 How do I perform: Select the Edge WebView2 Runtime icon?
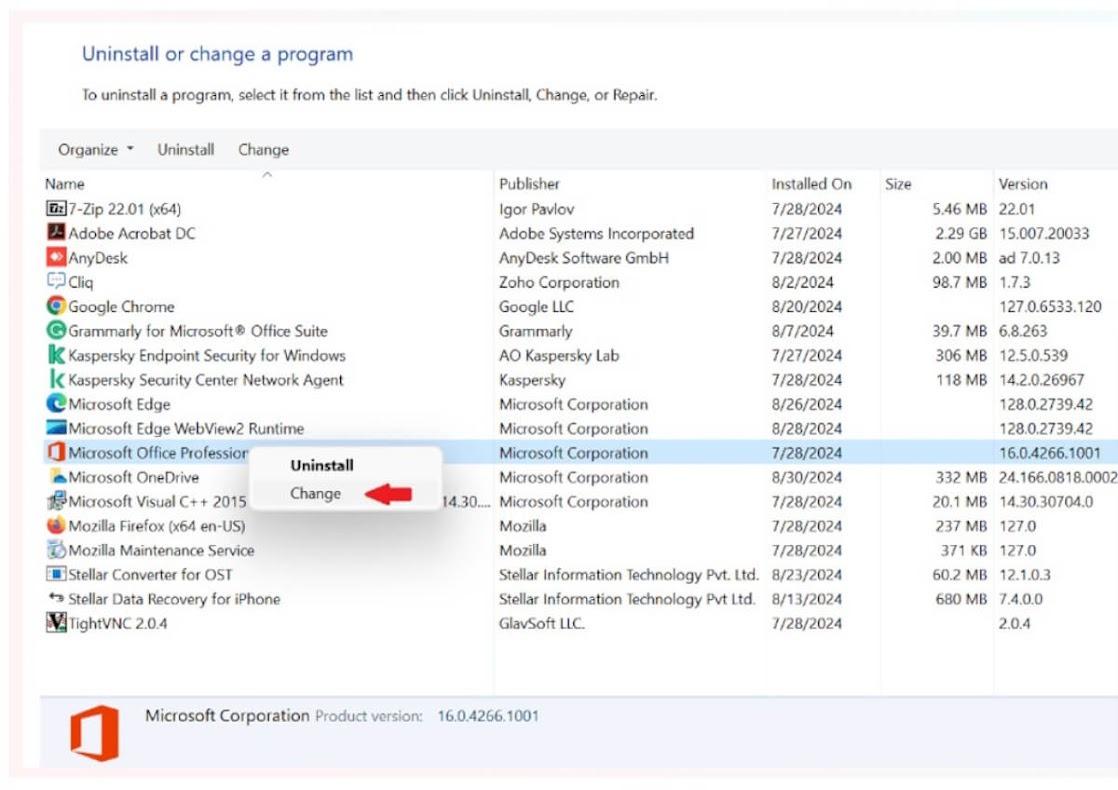56,428
